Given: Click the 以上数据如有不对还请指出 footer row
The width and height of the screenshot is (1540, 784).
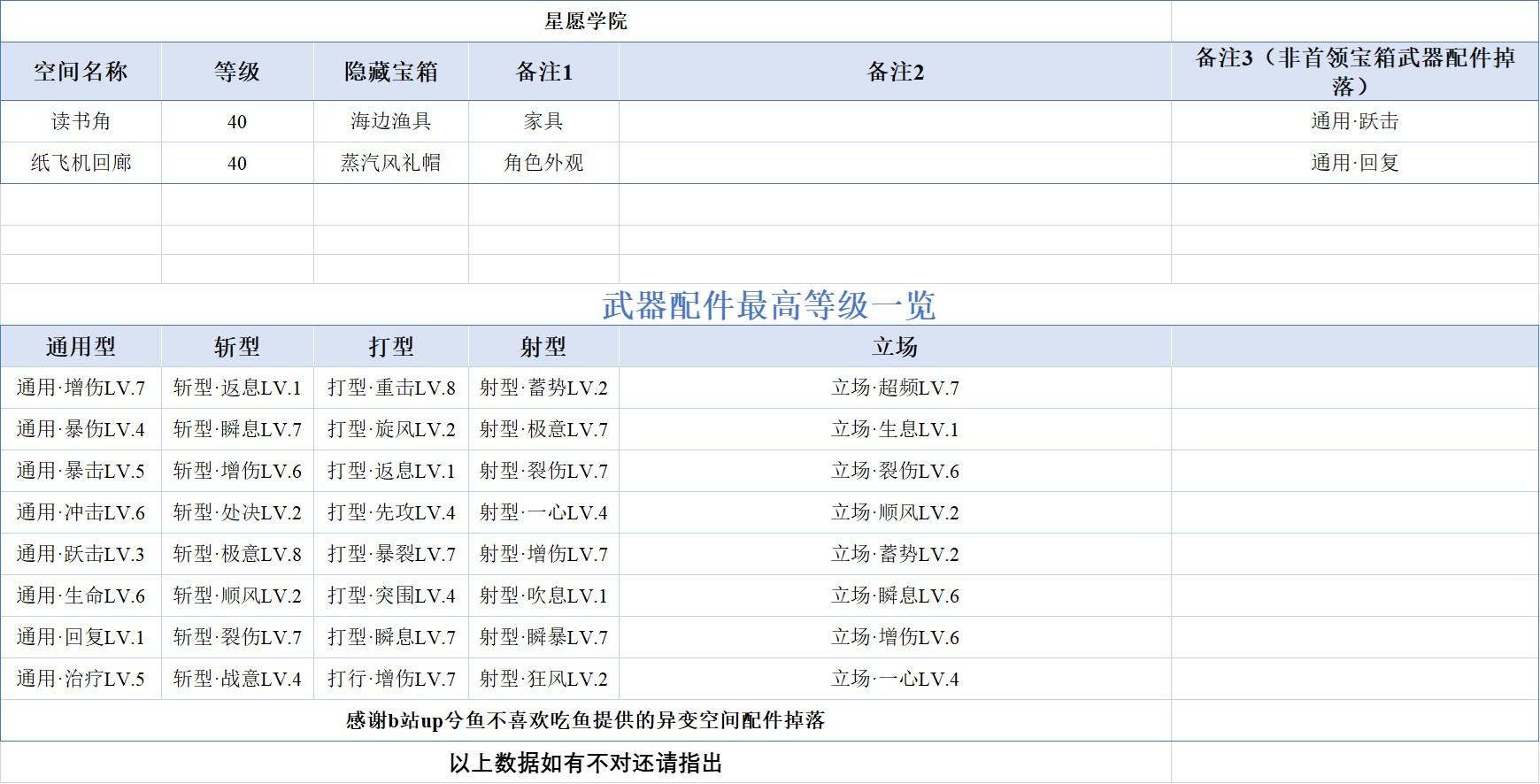Looking at the screenshot, I should tap(585, 763).
